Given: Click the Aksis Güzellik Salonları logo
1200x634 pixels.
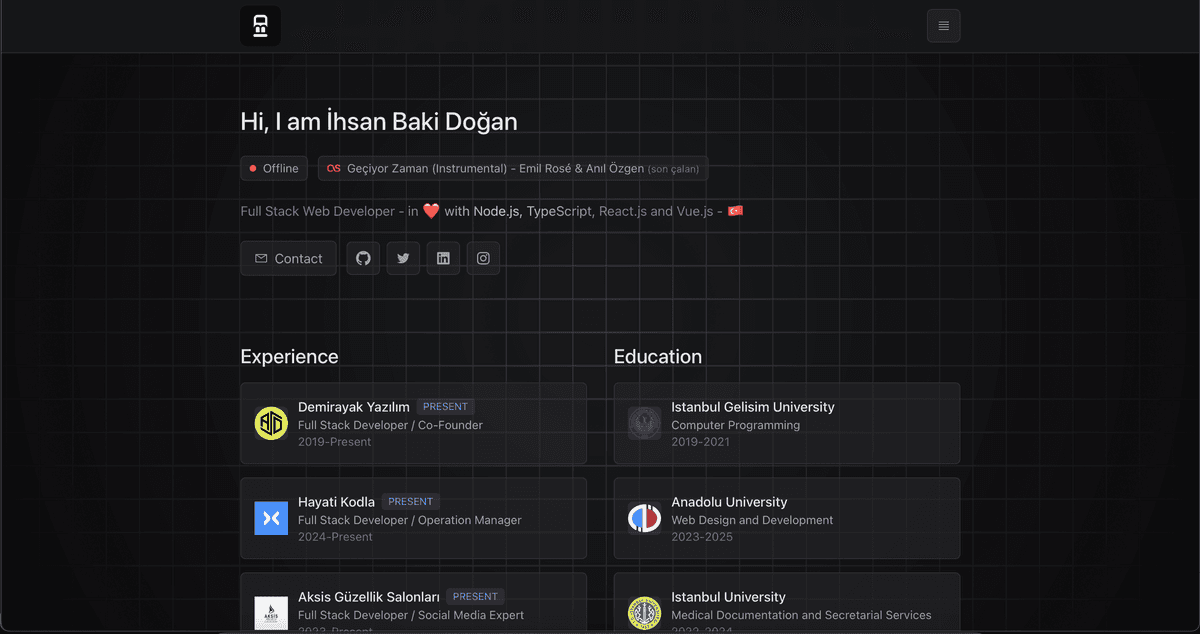Looking at the screenshot, I should click(271, 612).
